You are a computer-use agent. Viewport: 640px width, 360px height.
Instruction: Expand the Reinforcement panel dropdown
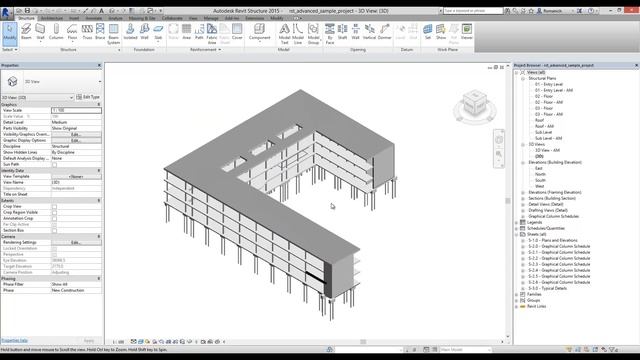tap(206, 49)
